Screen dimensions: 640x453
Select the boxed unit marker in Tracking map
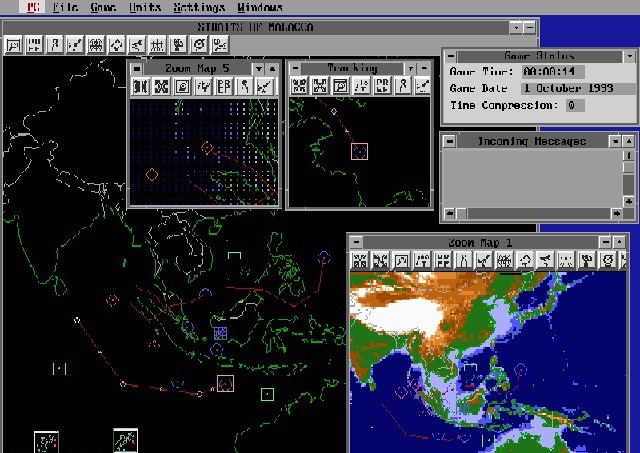359,151
